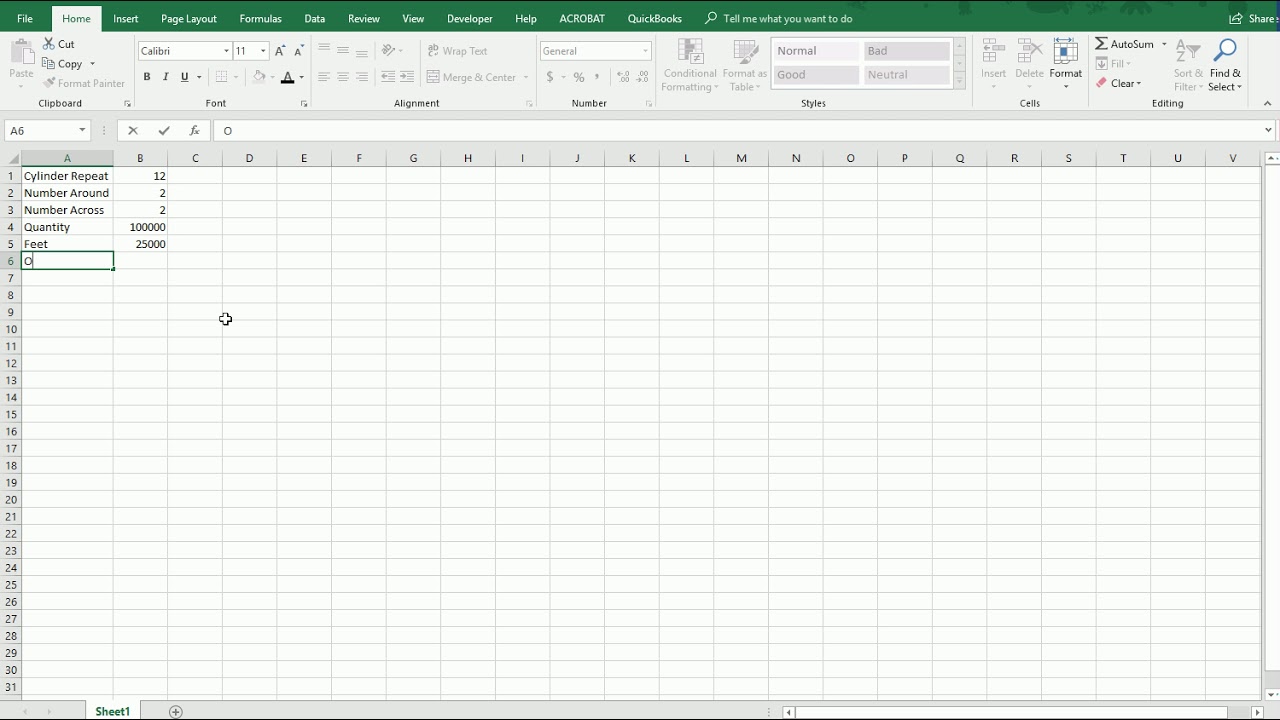
Task: Open the font color red A button
Action: click(288, 77)
